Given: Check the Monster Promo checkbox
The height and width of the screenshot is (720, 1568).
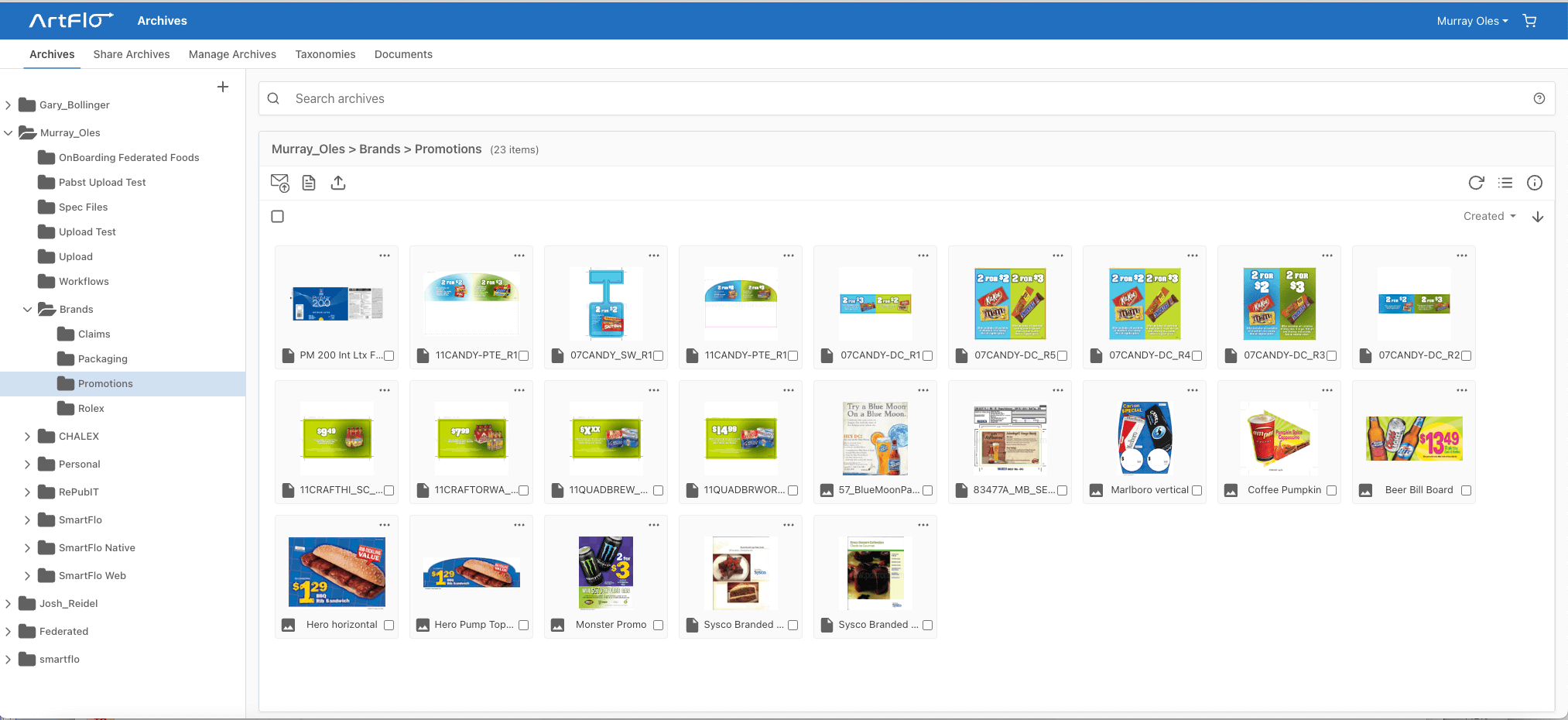Looking at the screenshot, I should click(x=659, y=626).
